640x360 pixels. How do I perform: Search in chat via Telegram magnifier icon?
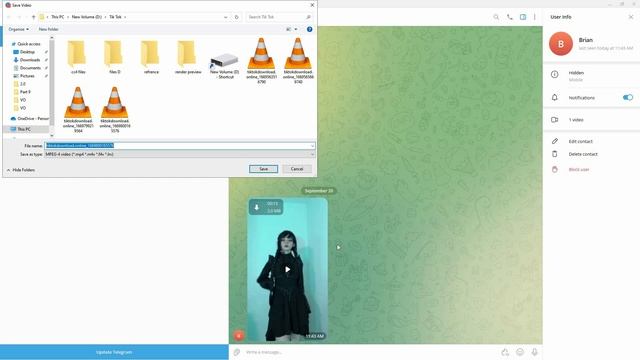tap(496, 17)
